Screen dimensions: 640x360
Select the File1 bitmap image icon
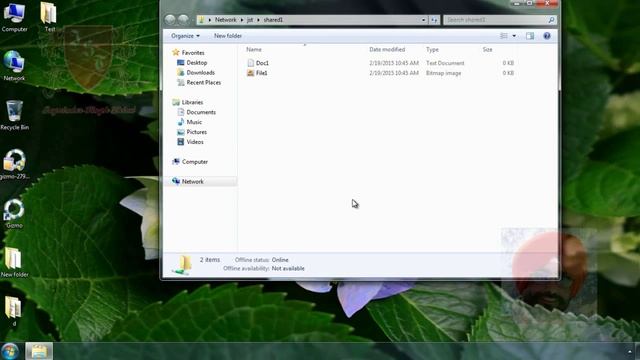pyautogui.click(x=251, y=73)
